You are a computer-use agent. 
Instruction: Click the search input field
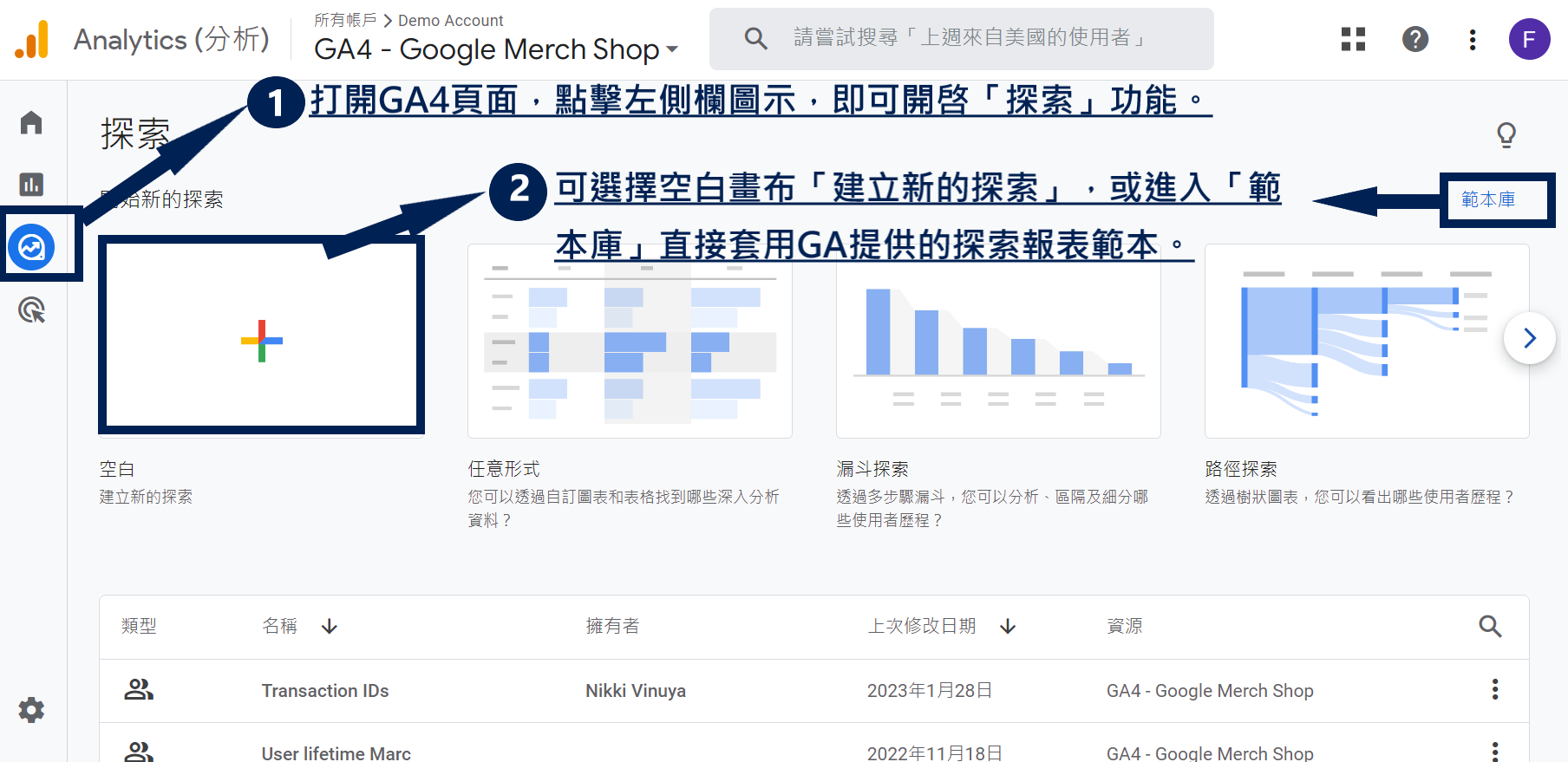pos(962,39)
